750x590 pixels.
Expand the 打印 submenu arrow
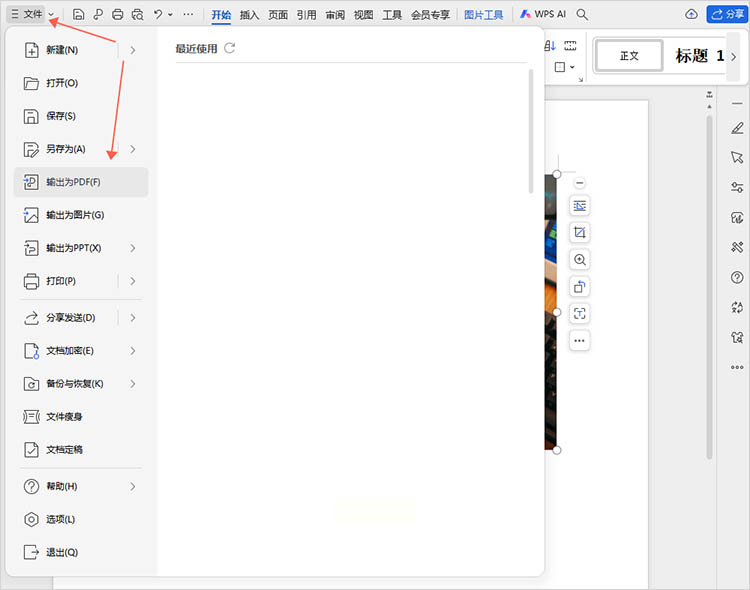132,281
